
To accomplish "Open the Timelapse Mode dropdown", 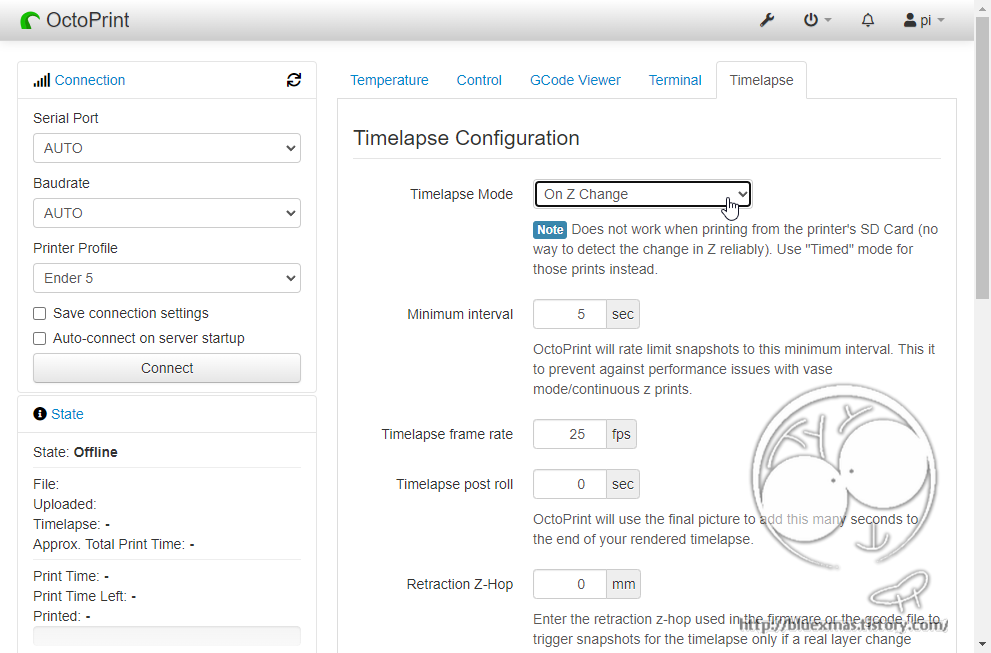I will 643,194.
